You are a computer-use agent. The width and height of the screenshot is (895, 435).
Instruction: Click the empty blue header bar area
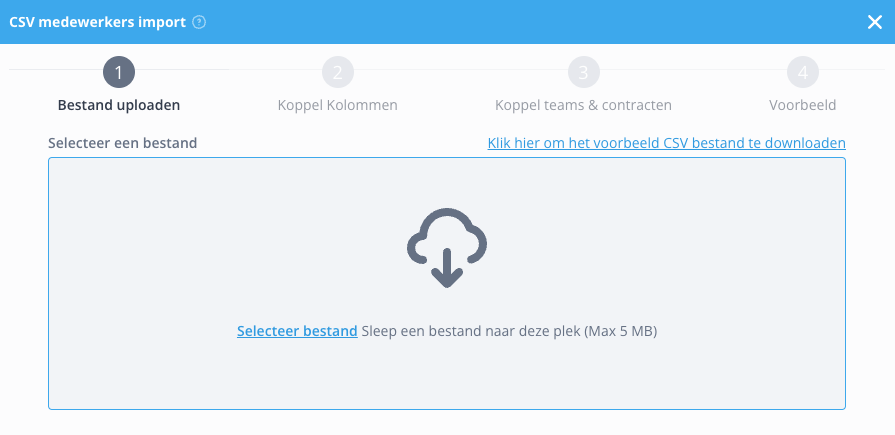pyautogui.click(x=514, y=22)
